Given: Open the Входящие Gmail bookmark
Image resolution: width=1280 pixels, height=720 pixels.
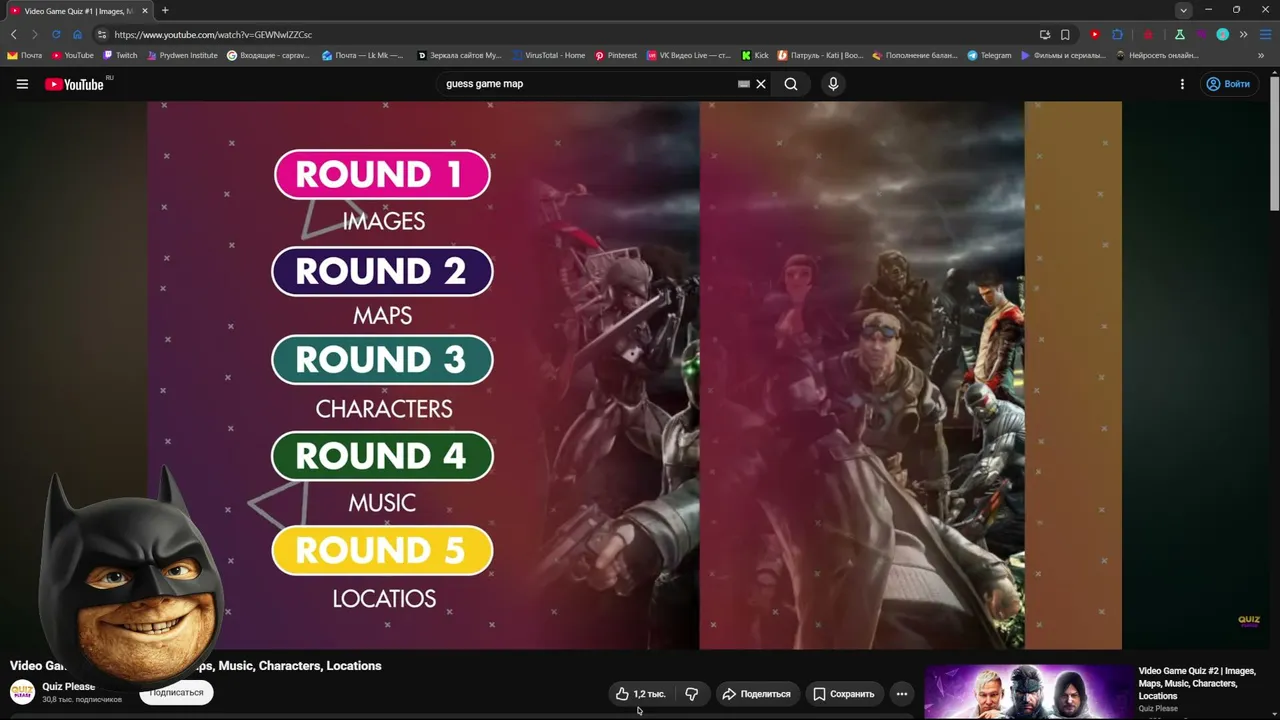Looking at the screenshot, I should point(268,55).
